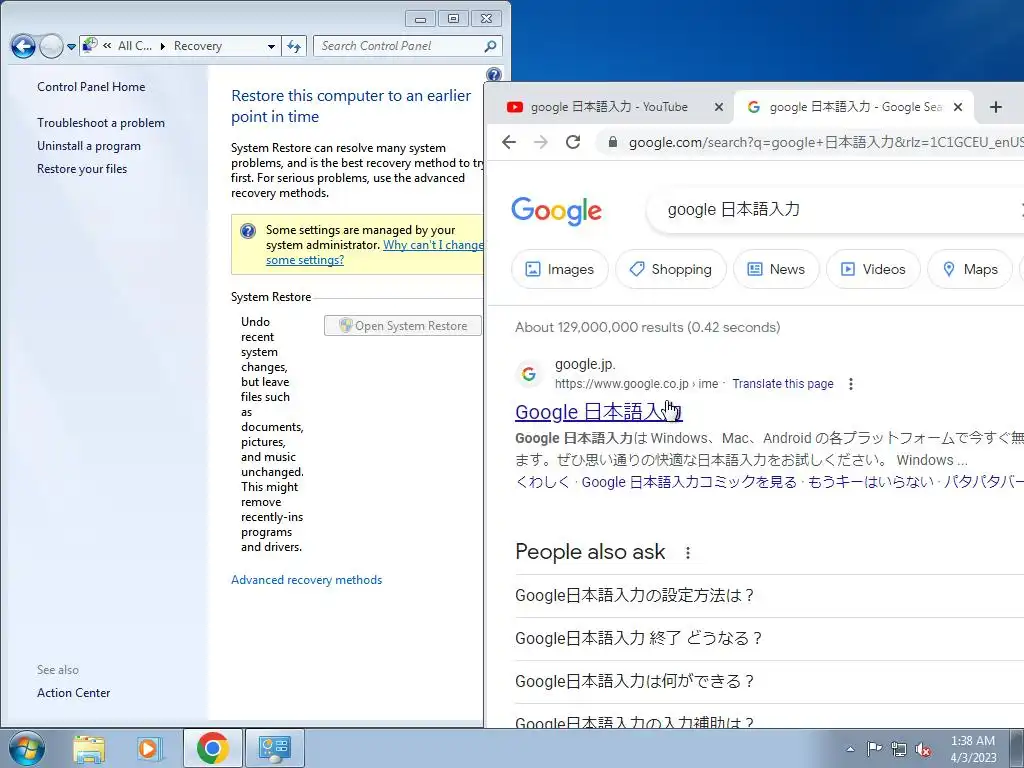Click the Chrome icon on the taskbar

point(212,748)
